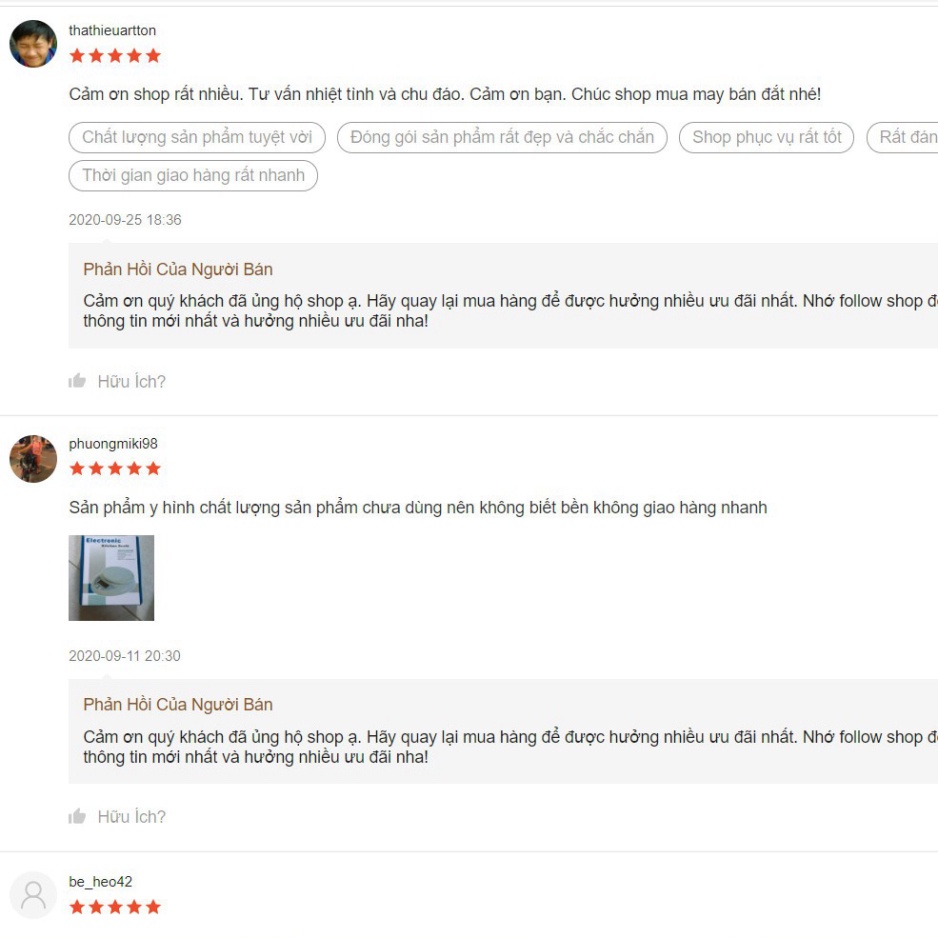The height and width of the screenshot is (938, 938).
Task: Click thathieuartton's profile avatar
Action: tap(33, 44)
